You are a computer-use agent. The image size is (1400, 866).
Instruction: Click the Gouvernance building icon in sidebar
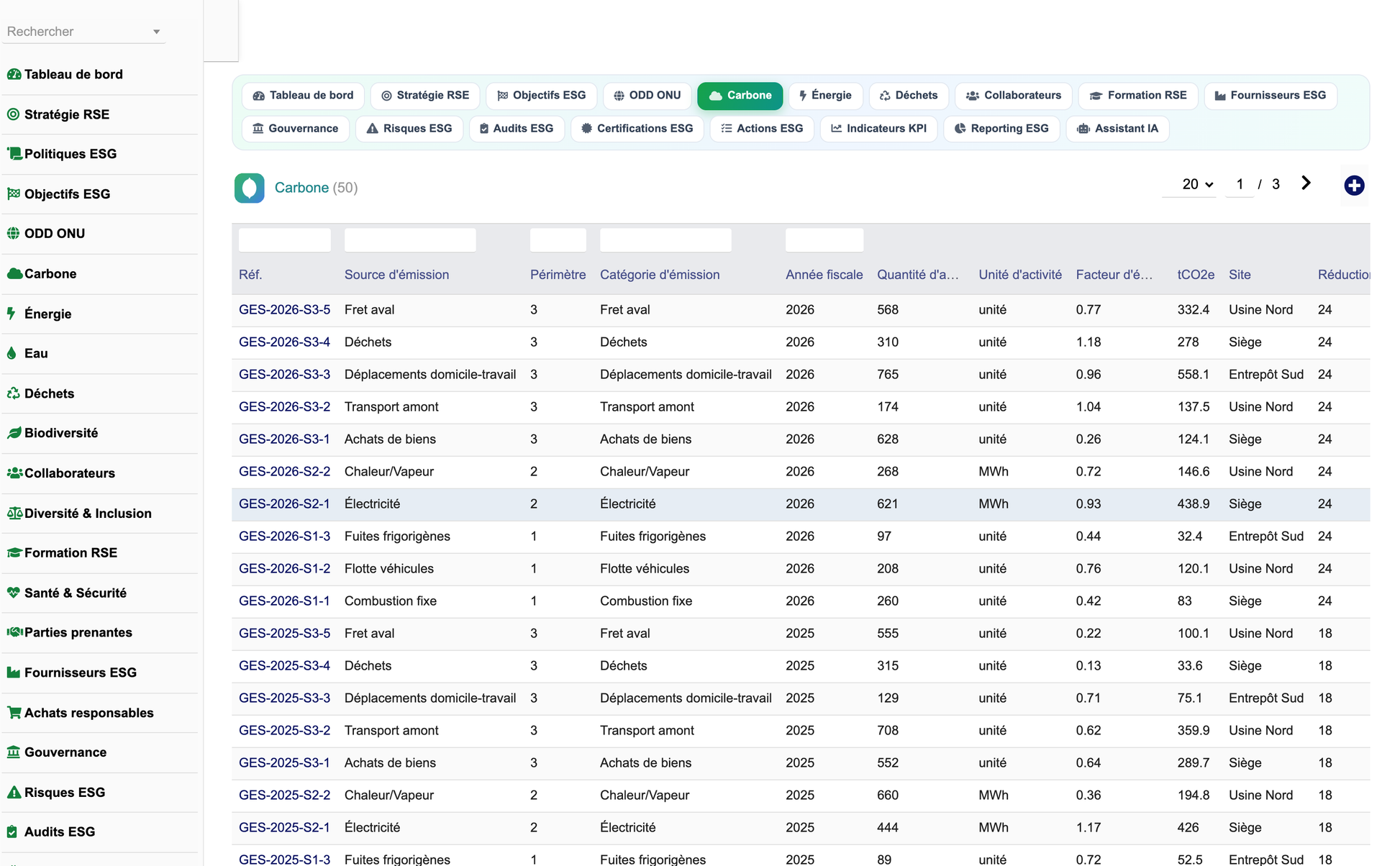point(14,752)
